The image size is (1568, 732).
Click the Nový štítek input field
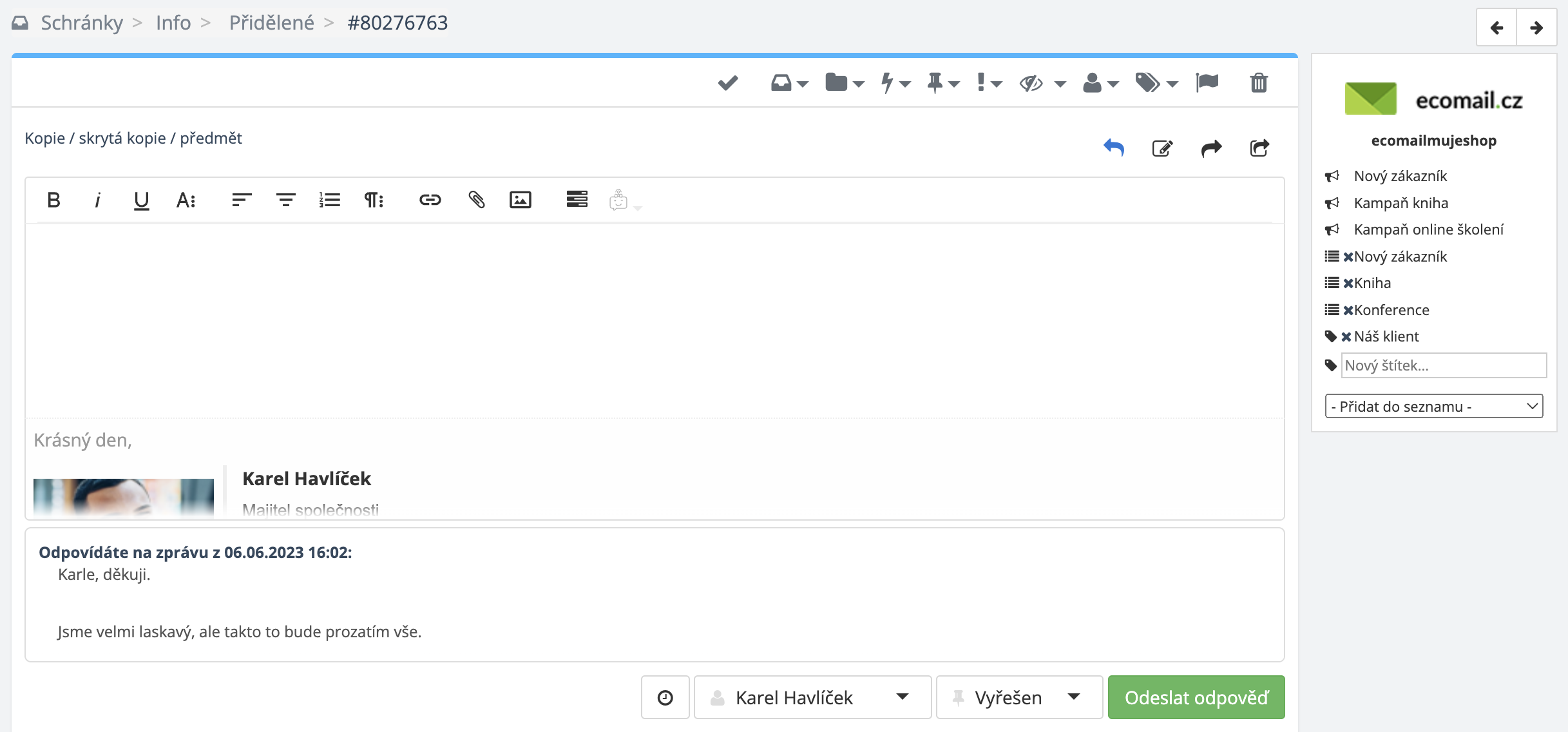[1443, 365]
